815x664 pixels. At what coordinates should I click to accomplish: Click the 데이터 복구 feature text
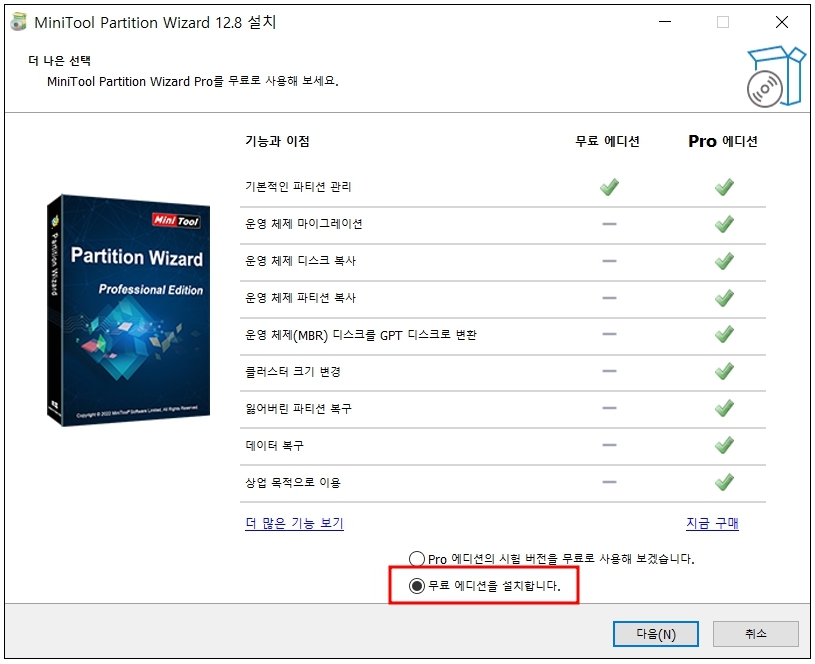pyautogui.click(x=274, y=446)
